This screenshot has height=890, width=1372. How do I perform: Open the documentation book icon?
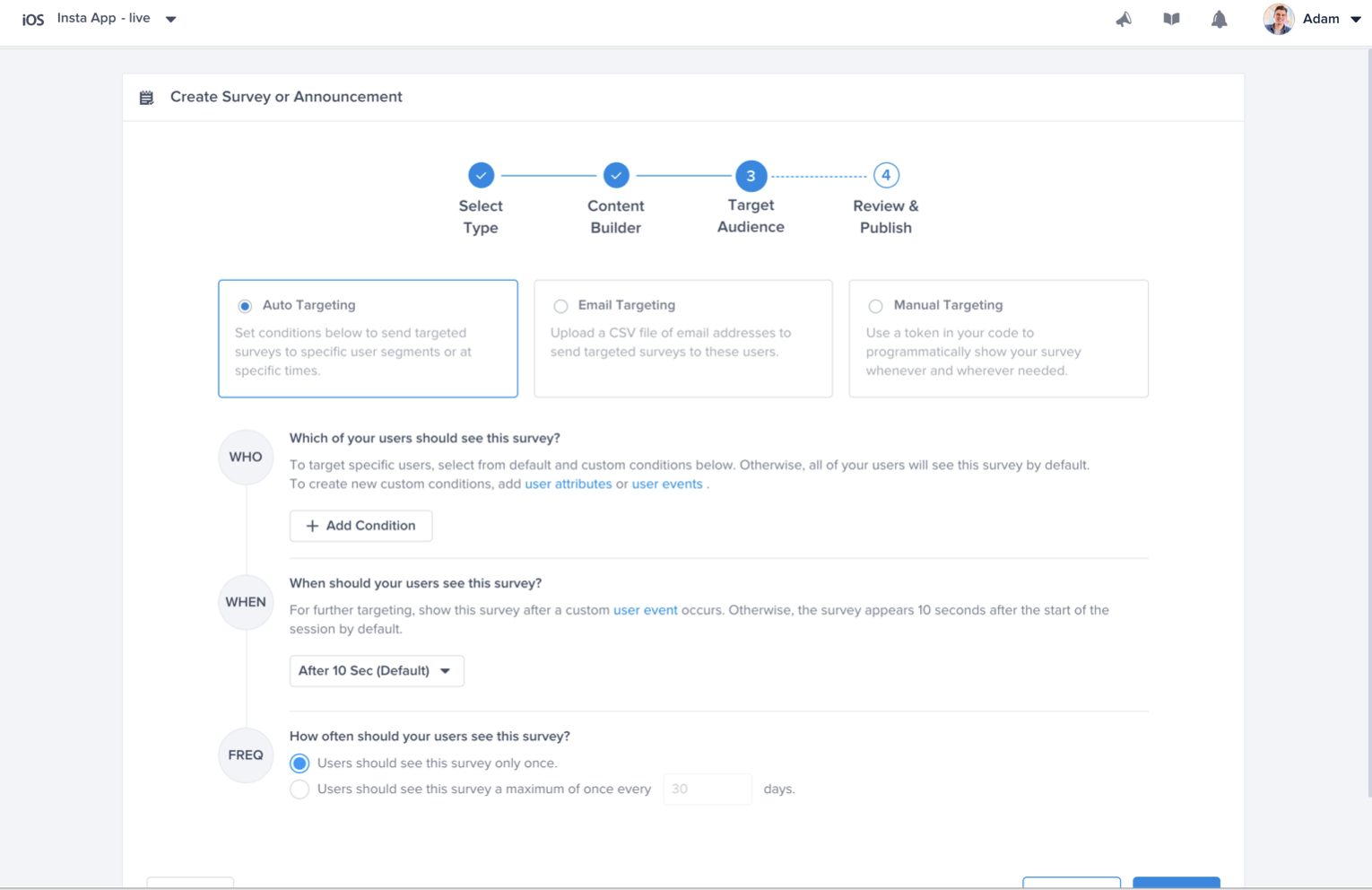coord(1171,18)
